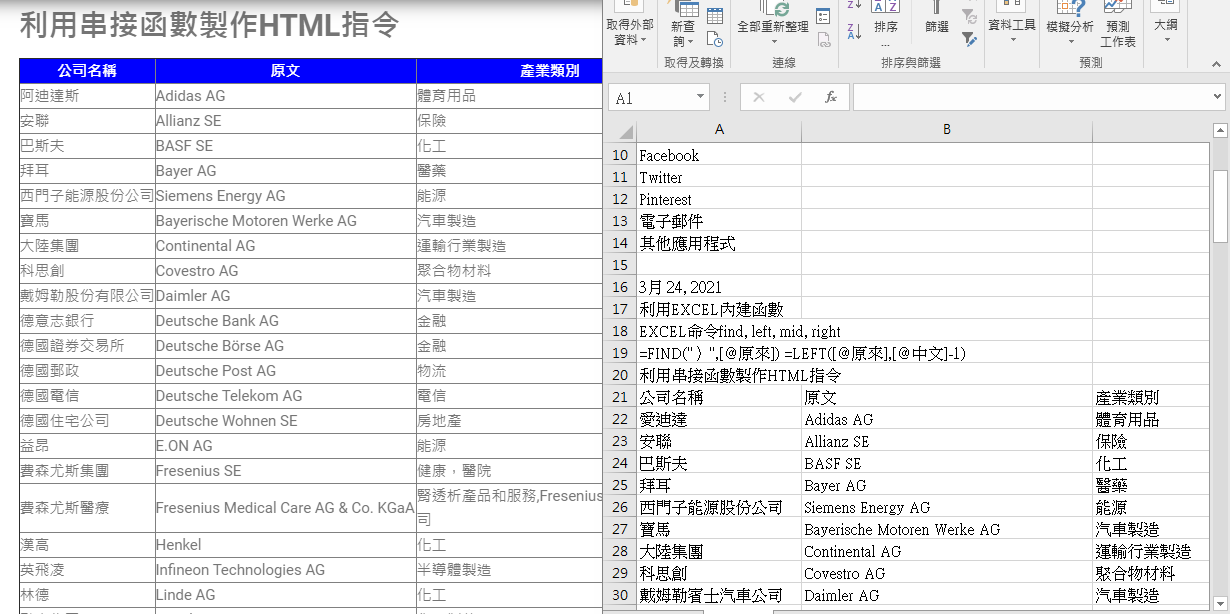
Task: Open the 模擬分析 what-if analysis dropdown
Action: (x=1070, y=24)
